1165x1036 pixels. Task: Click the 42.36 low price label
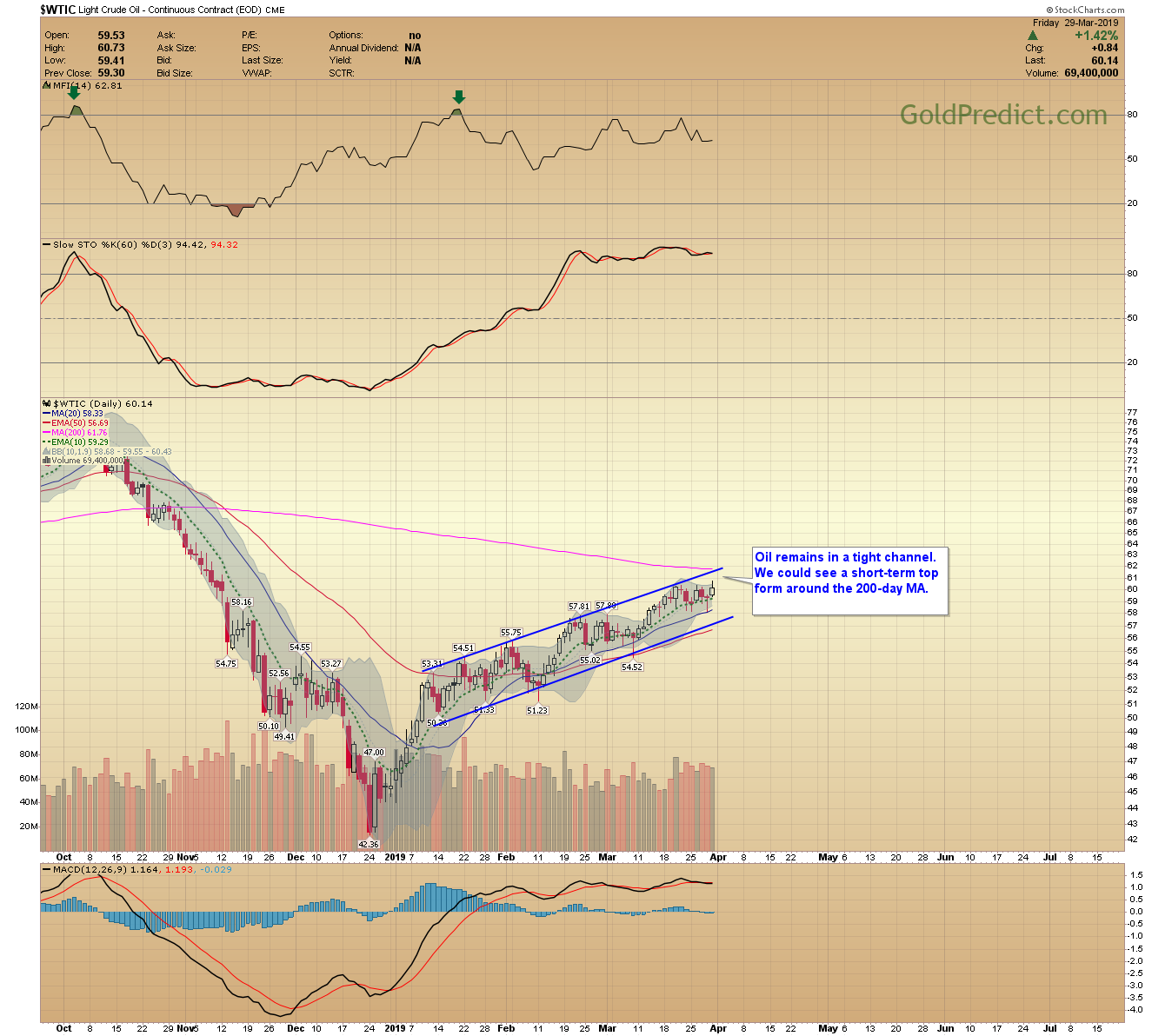click(369, 844)
